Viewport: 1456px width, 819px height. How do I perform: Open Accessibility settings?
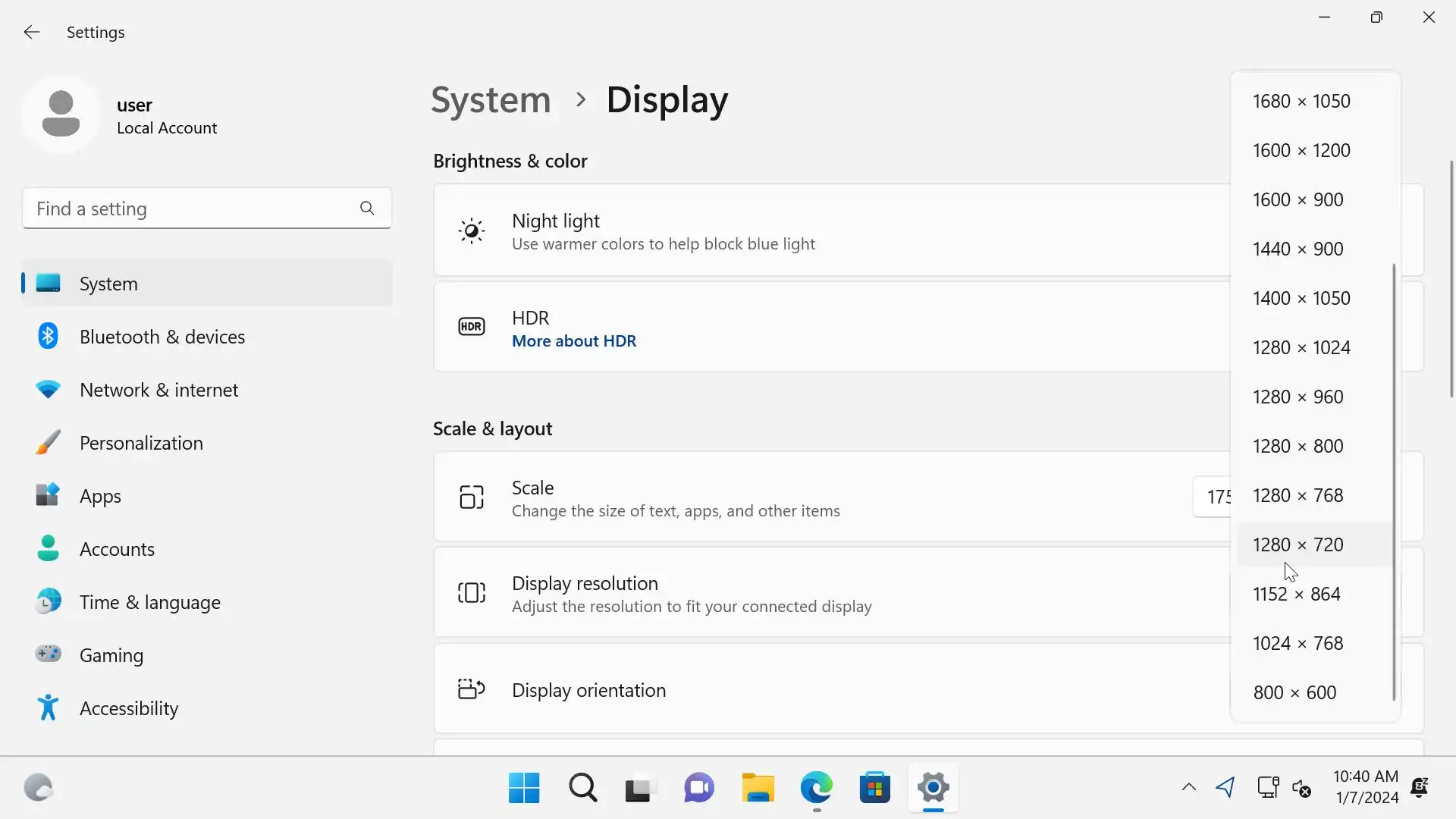(129, 708)
